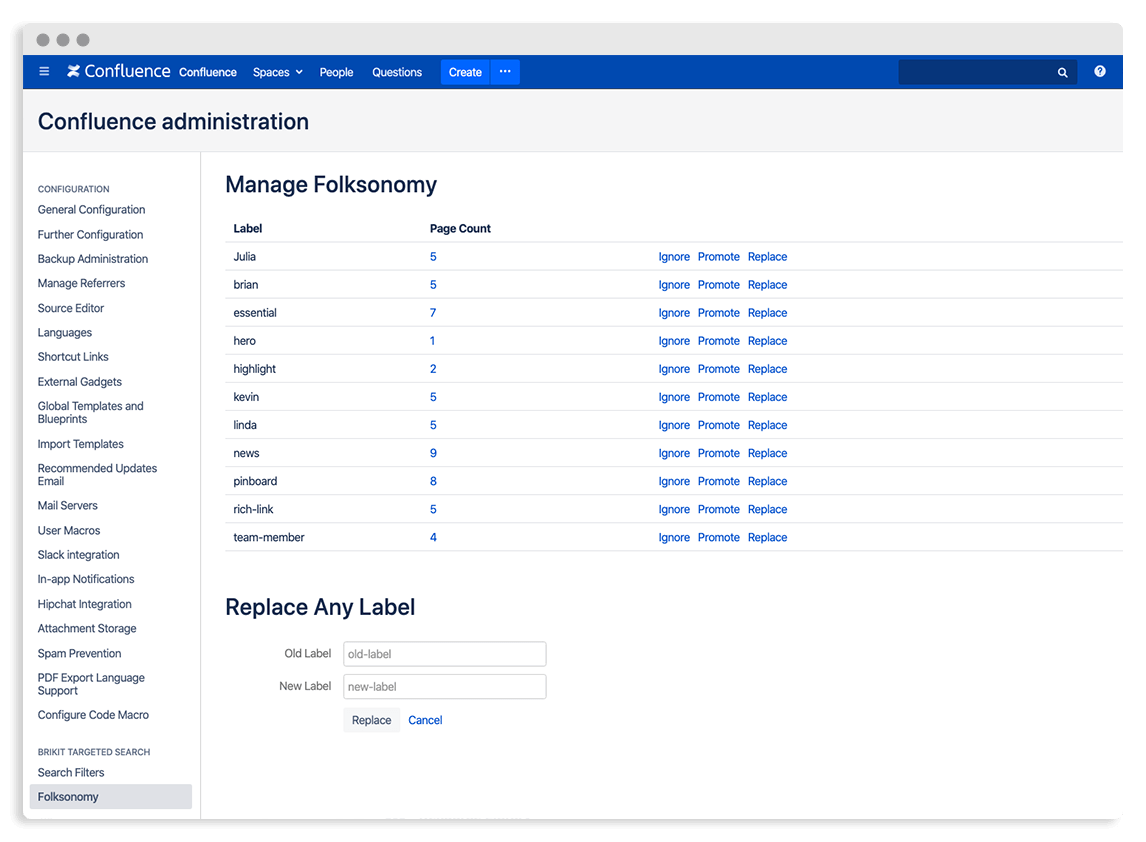Screen dimensions: 1146x842
Task: Open page count 2 for highlight
Action: (x=433, y=369)
